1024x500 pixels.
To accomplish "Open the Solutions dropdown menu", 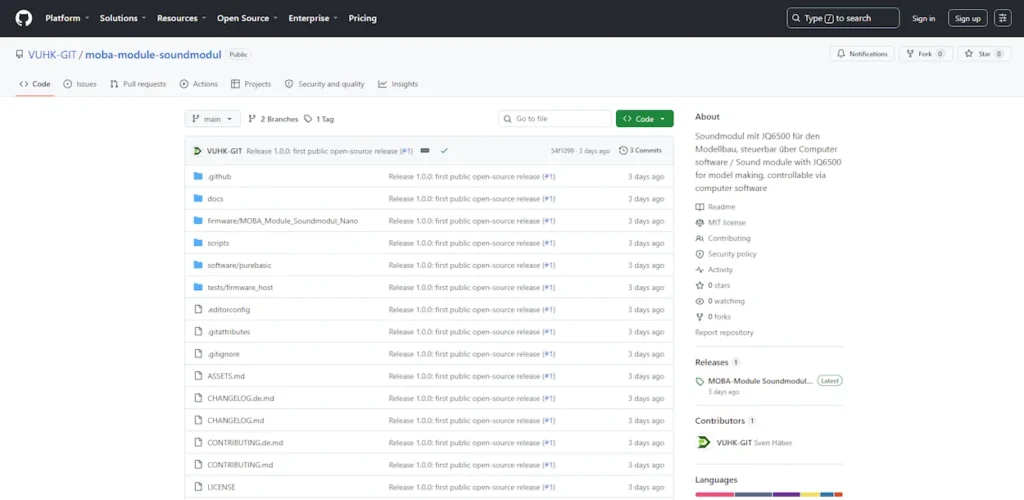I will click(123, 18).
